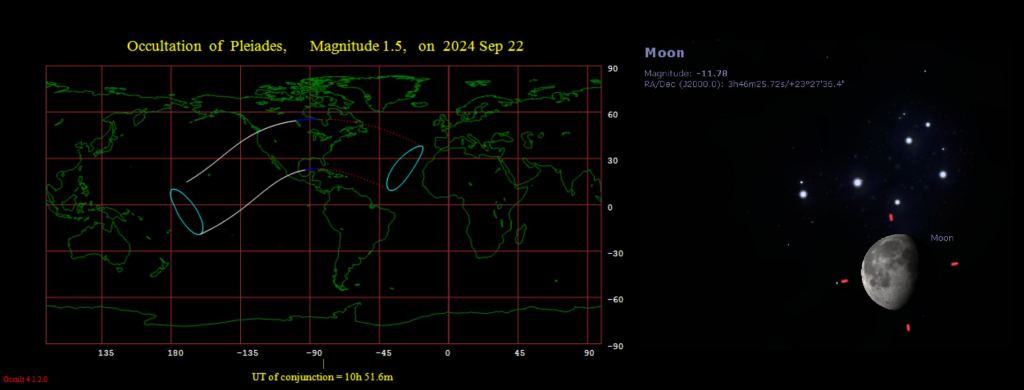The image size is (1024, 390).
Task: Click the '-135' longitude axis label
Action: point(246,353)
